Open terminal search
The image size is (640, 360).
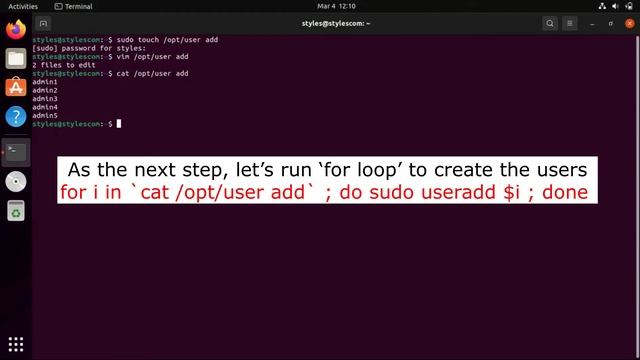(x=550, y=24)
